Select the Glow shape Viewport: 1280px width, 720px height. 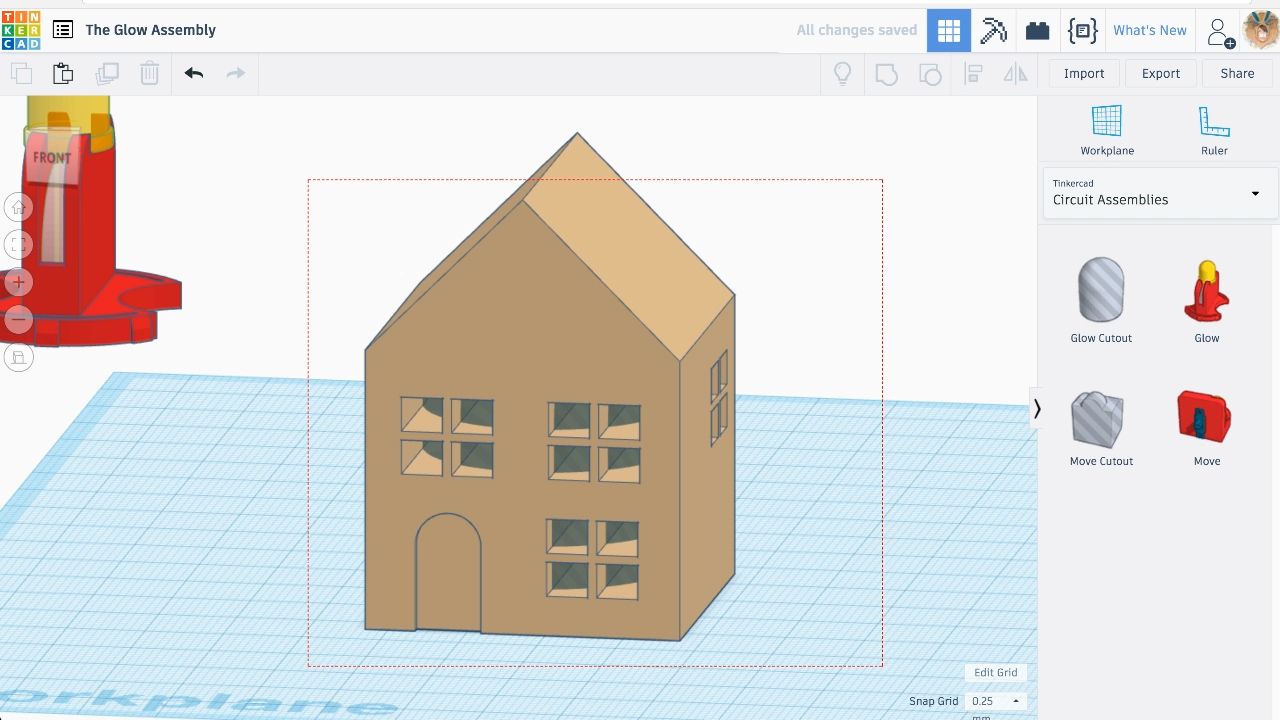1207,300
